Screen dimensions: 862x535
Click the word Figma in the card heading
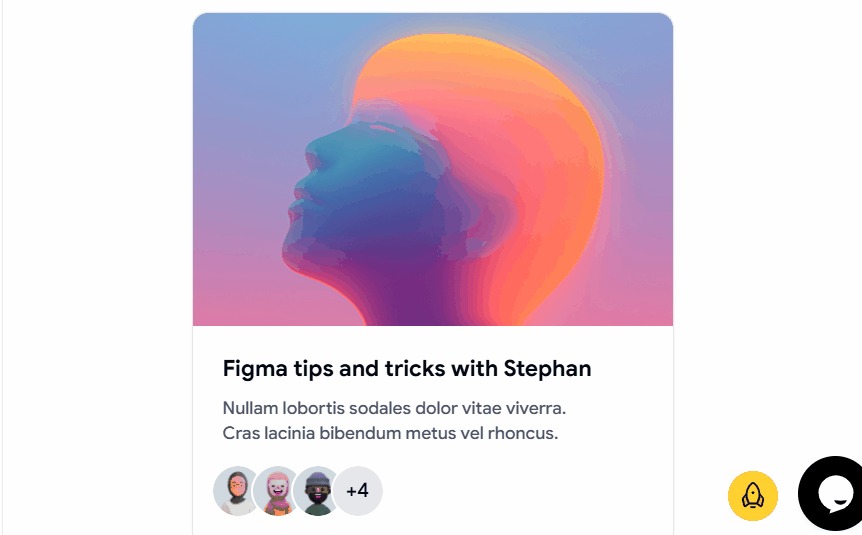pyautogui.click(x=255, y=369)
